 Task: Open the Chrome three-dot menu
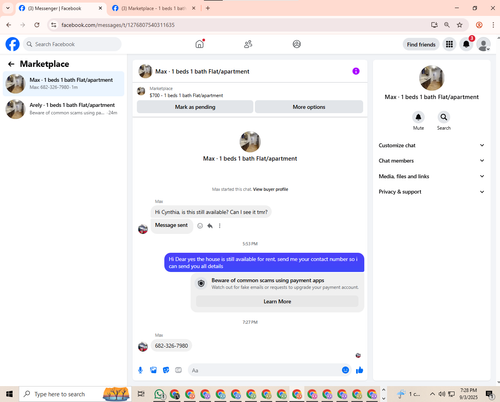(x=493, y=25)
